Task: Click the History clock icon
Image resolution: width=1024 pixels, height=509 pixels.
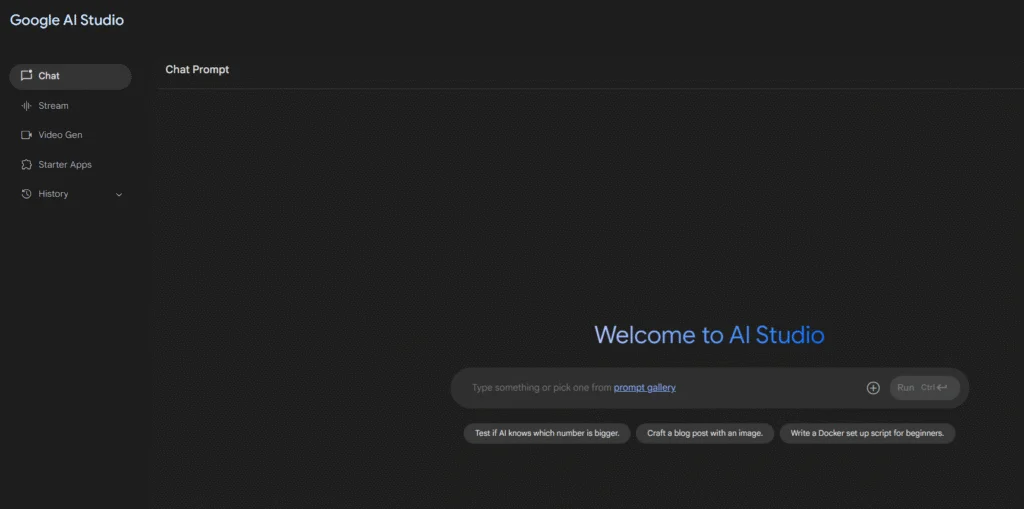Action: [26, 194]
